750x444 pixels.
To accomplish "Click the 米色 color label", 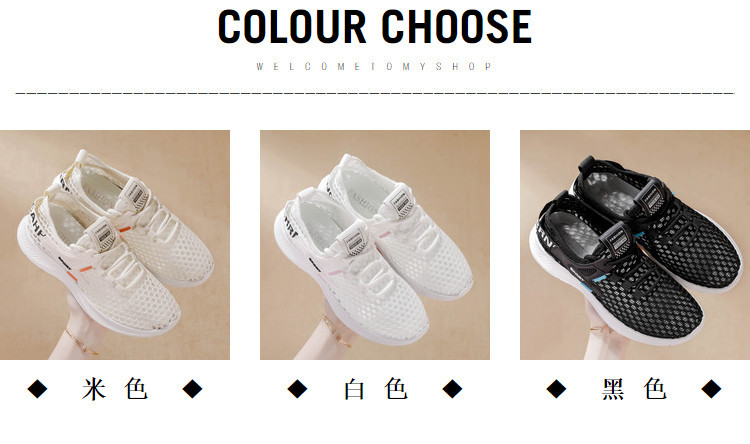I will click(115, 388).
